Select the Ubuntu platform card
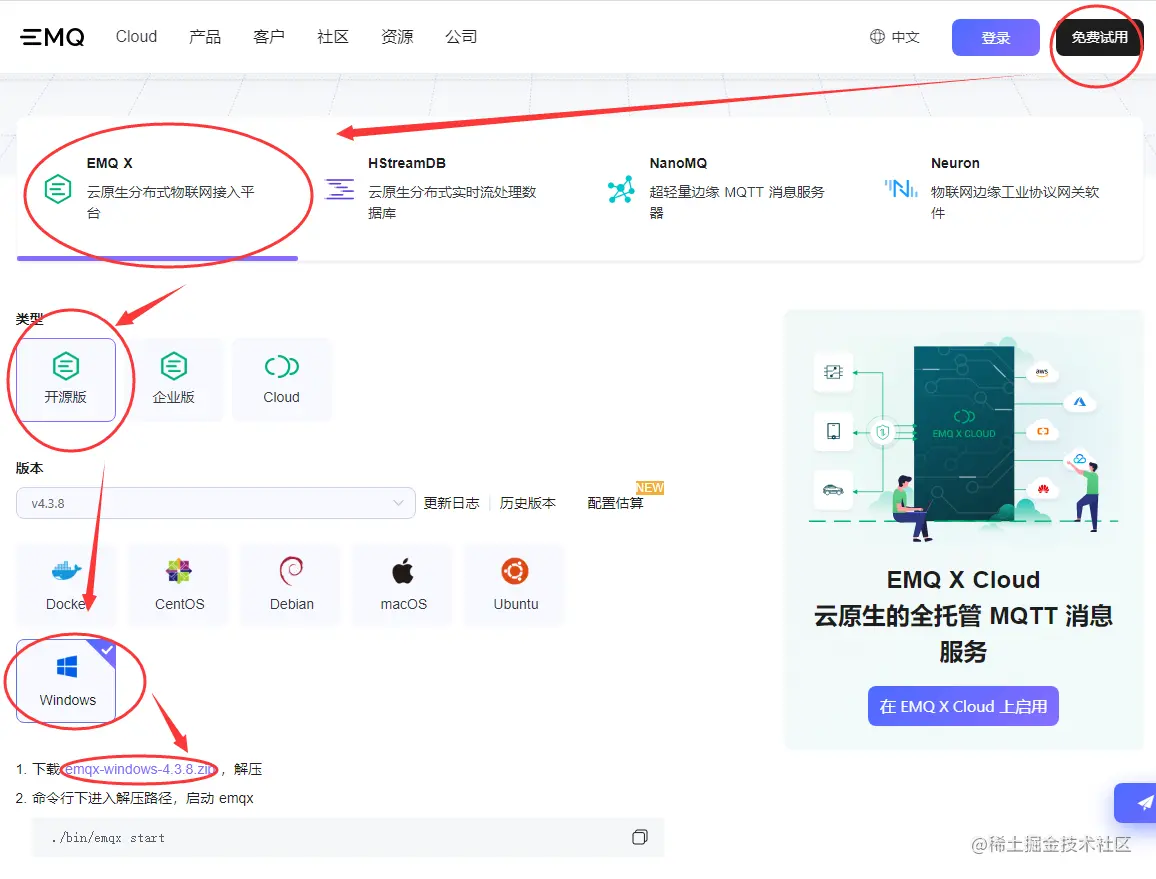The height and width of the screenshot is (879, 1156). [515, 586]
